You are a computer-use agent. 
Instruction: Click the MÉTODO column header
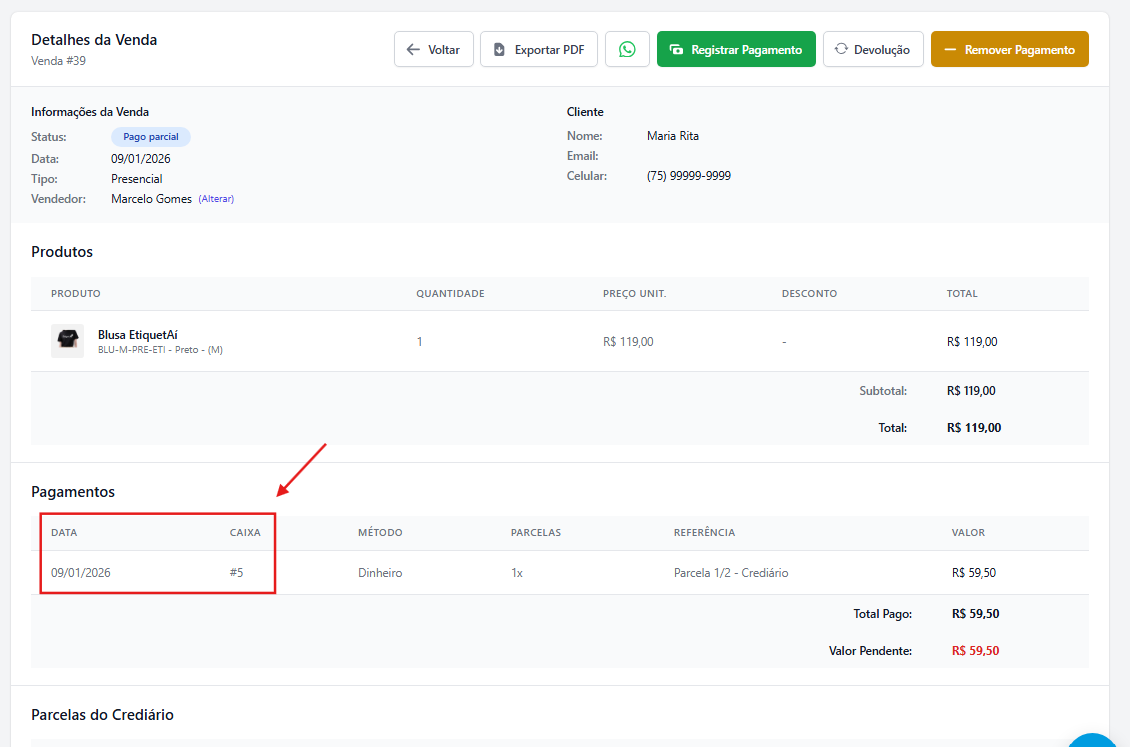pos(380,533)
